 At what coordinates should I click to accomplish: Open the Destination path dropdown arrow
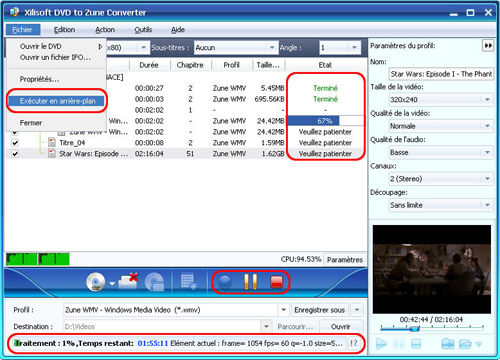(266, 327)
